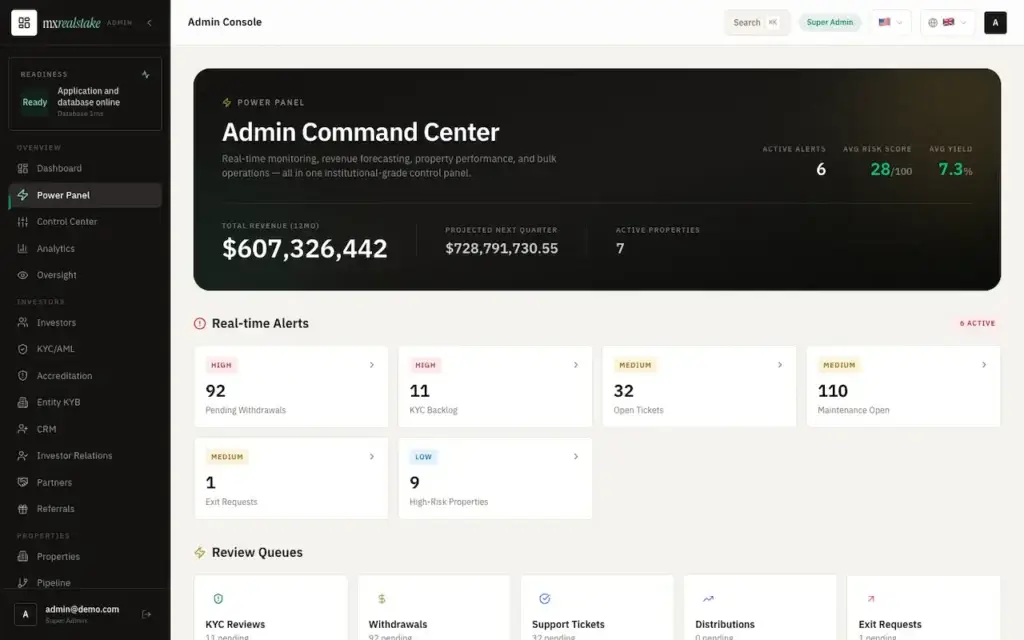
Task: Click the Oversight eye icon
Action: (x=23, y=275)
